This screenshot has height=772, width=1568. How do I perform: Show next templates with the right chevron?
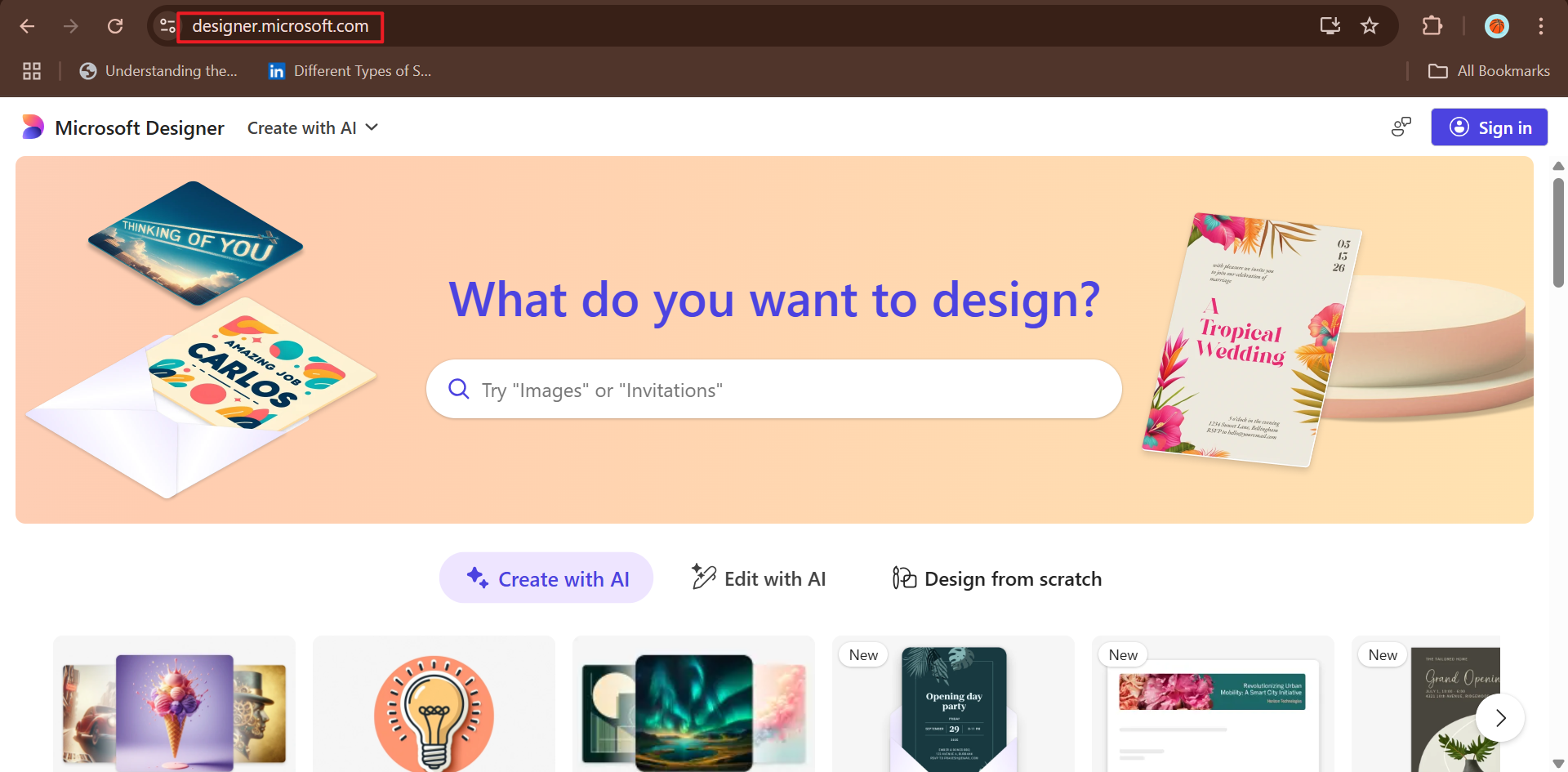(x=1500, y=718)
